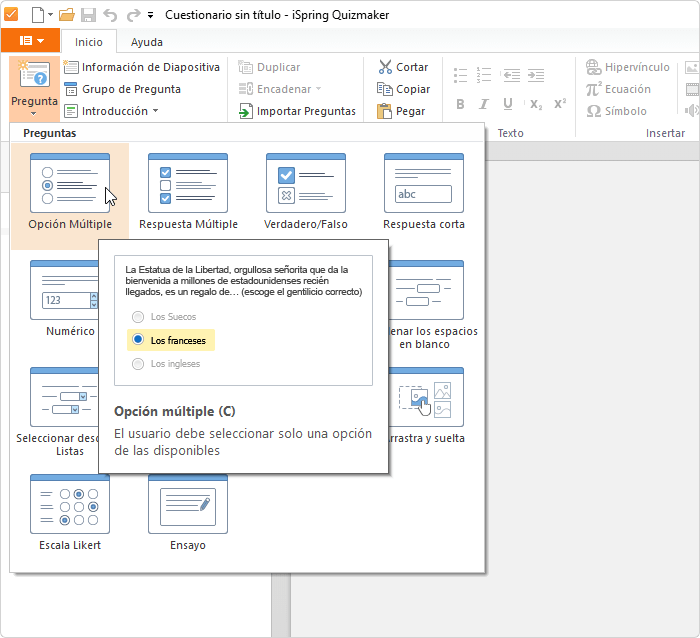Choose the Verdadero/Falso question type
Viewport: 700px width, 638px height.
306,192
